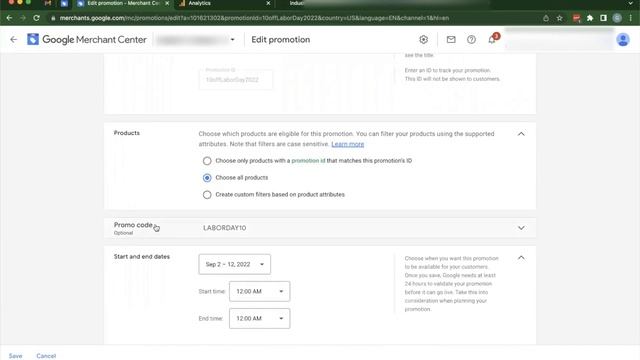Click the Start and end dates label
This screenshot has height=360, width=640.
pos(142,257)
